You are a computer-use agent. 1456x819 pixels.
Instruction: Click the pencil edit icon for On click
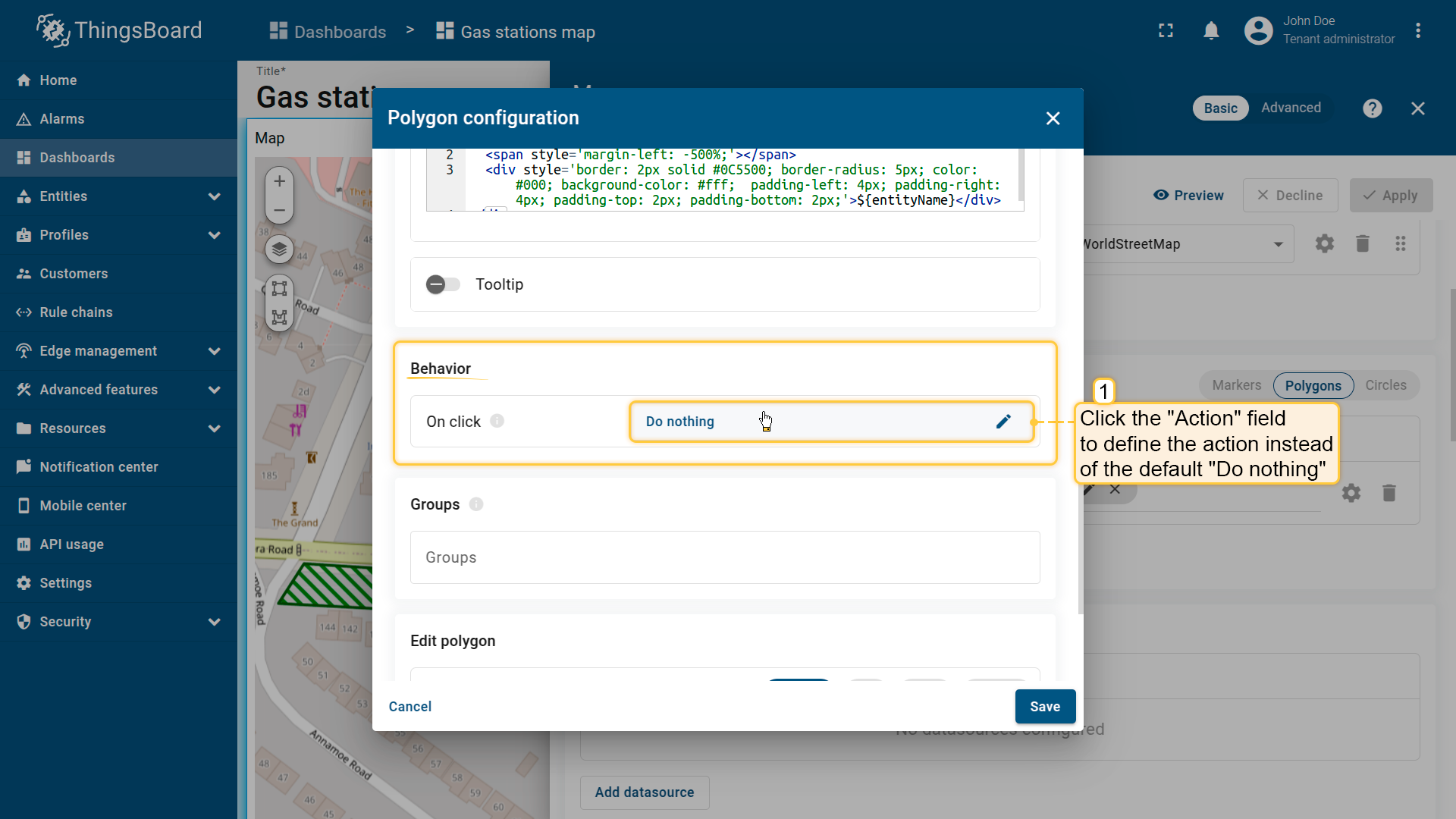coord(1003,422)
